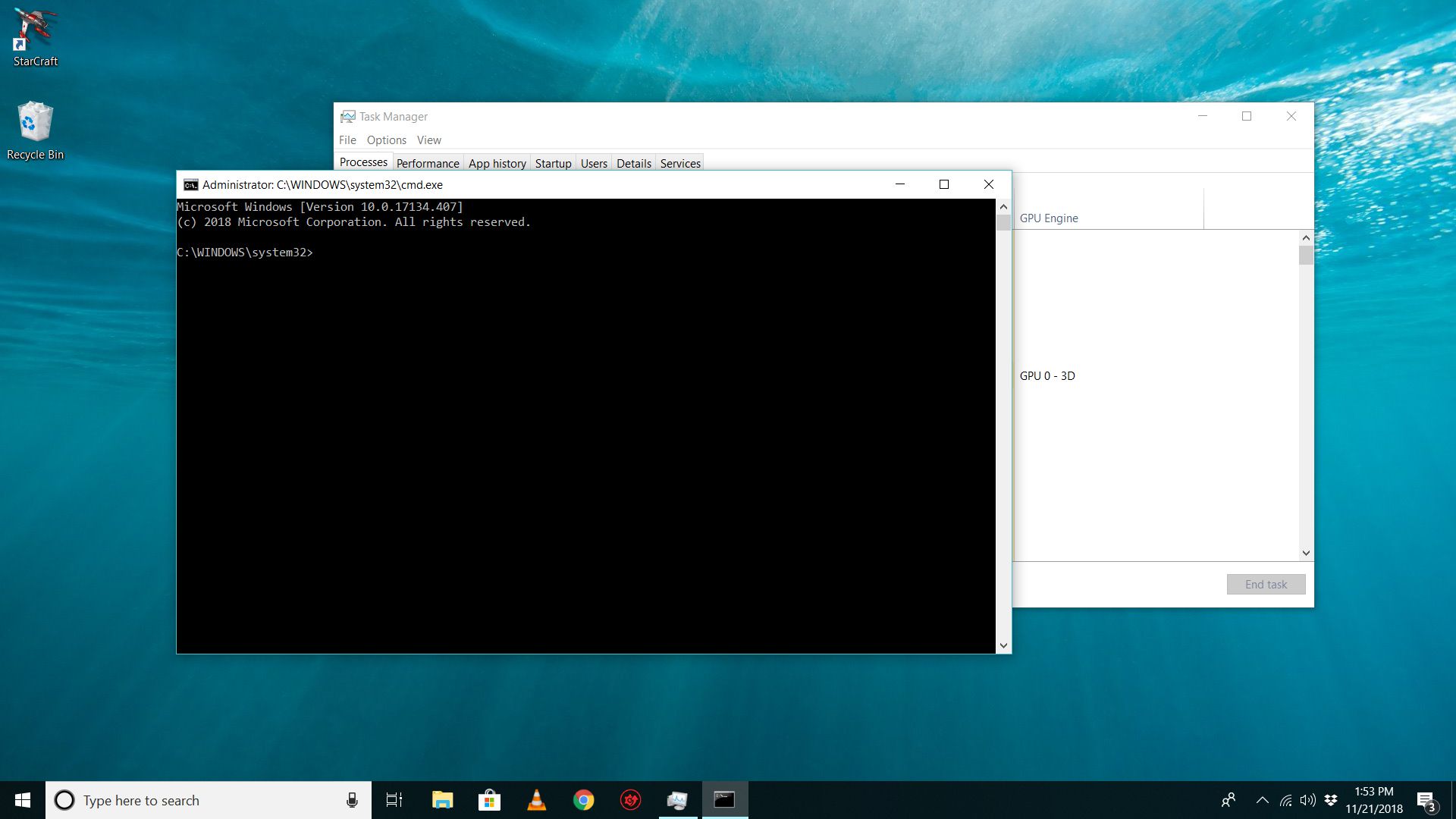Switch to the Performance tab
The image size is (1456, 819).
tap(428, 163)
